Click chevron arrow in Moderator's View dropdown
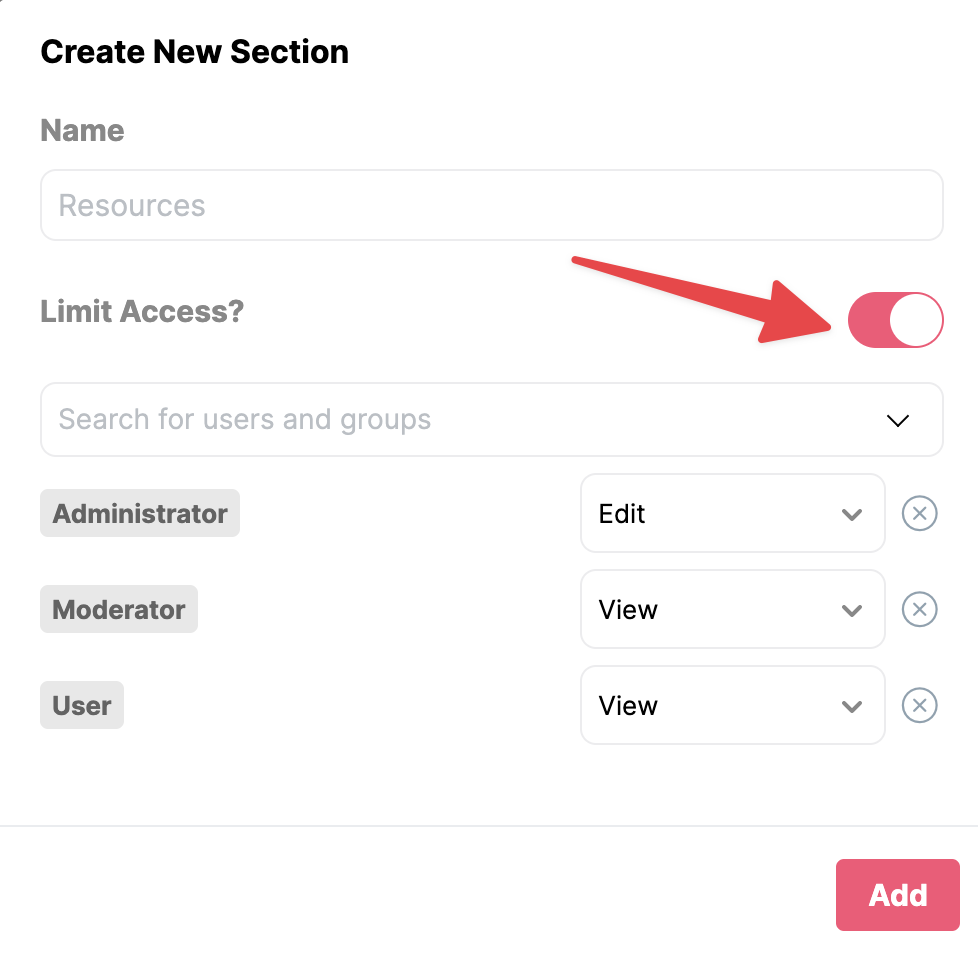 (851, 610)
